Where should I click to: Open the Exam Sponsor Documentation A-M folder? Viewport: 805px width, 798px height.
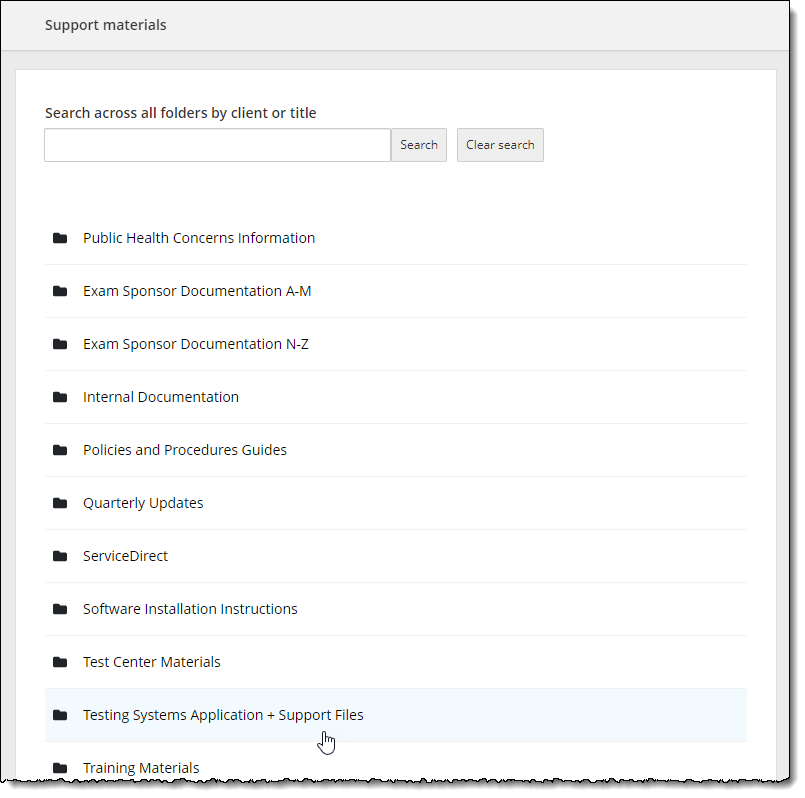(x=196, y=290)
